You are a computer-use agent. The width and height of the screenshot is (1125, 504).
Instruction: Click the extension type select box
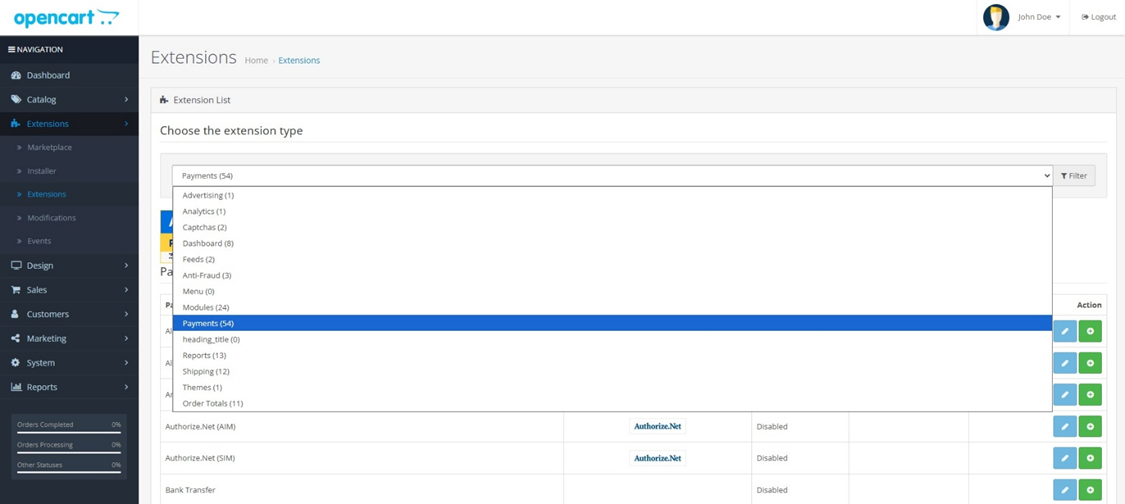612,176
